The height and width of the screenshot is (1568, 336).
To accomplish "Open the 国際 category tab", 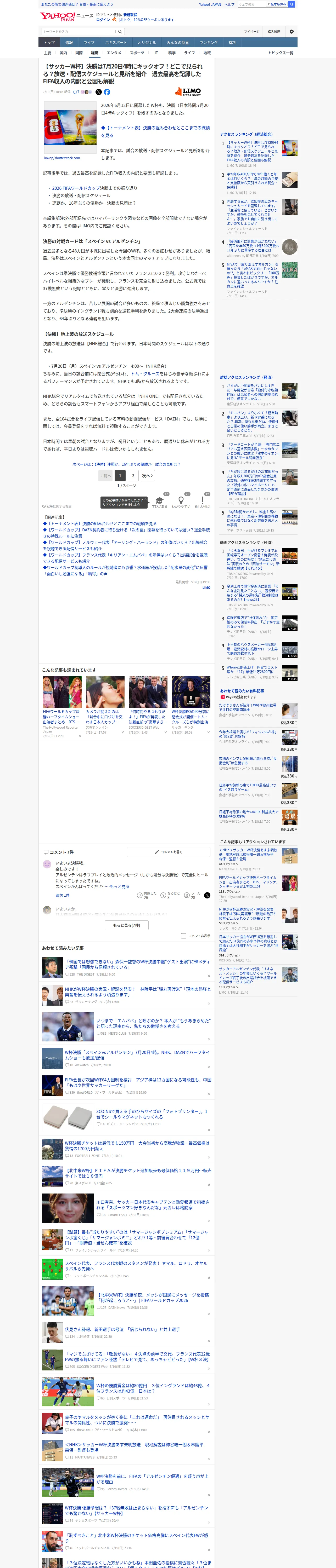I will [x=79, y=53].
